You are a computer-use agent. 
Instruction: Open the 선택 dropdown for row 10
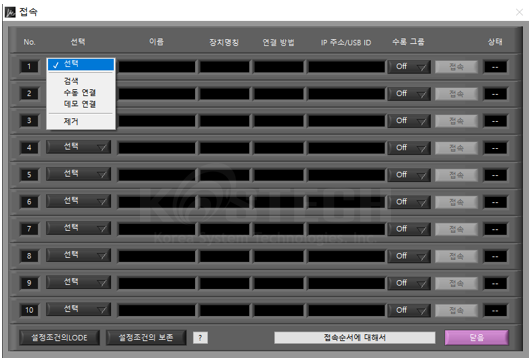79,309
